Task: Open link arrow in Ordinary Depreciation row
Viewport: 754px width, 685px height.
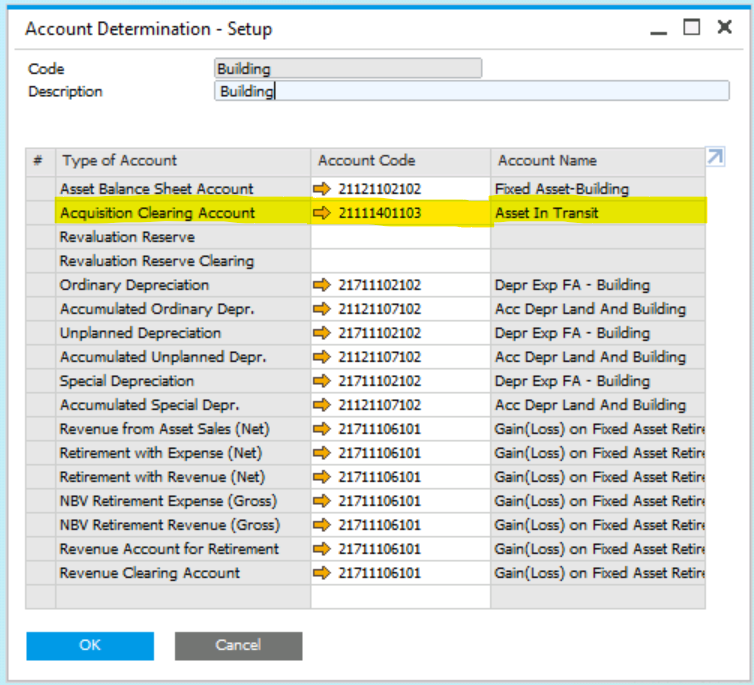Action: (x=322, y=285)
